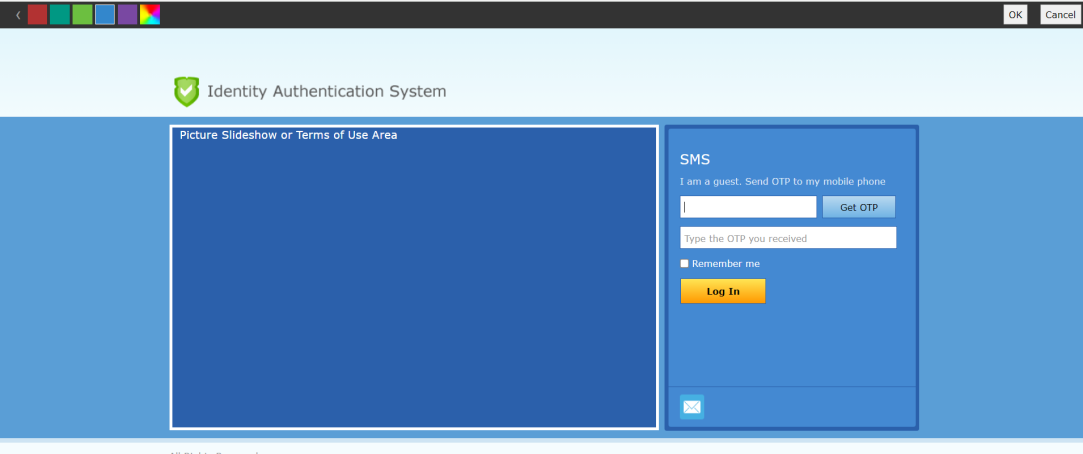This screenshot has height=454, width=1083.
Task: Select the red theme color swatch
Action: point(37,15)
